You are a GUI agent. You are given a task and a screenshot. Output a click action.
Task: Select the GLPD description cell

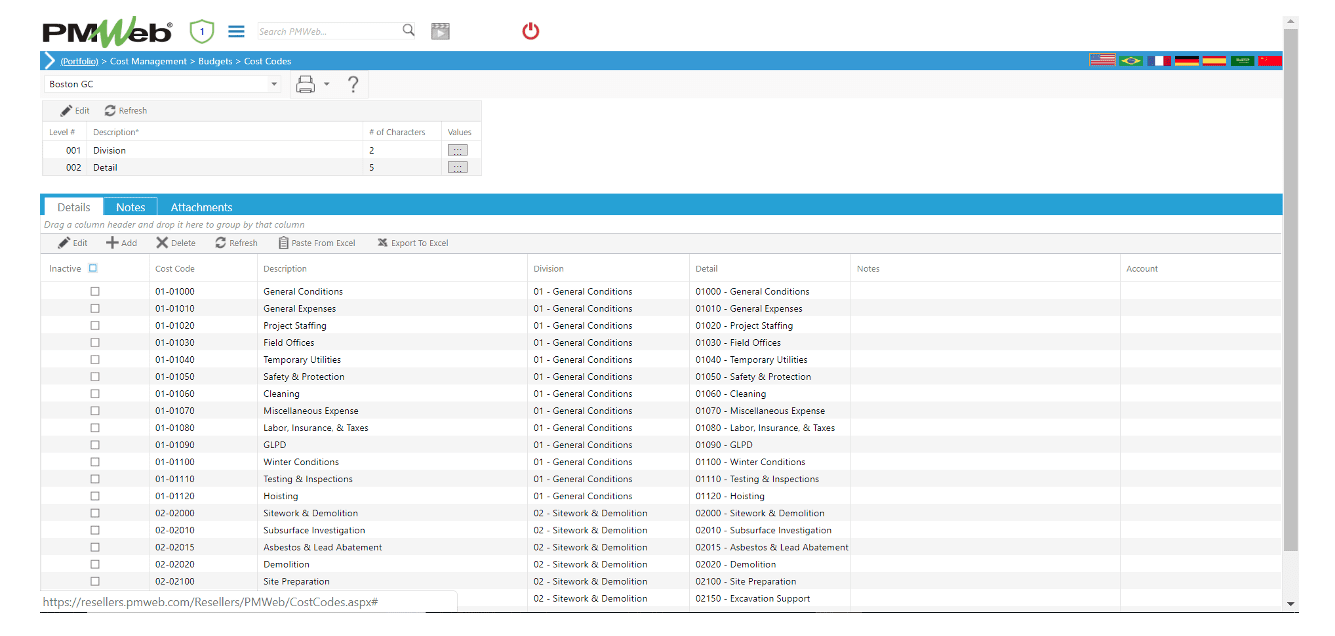pyautogui.click(x=392, y=445)
